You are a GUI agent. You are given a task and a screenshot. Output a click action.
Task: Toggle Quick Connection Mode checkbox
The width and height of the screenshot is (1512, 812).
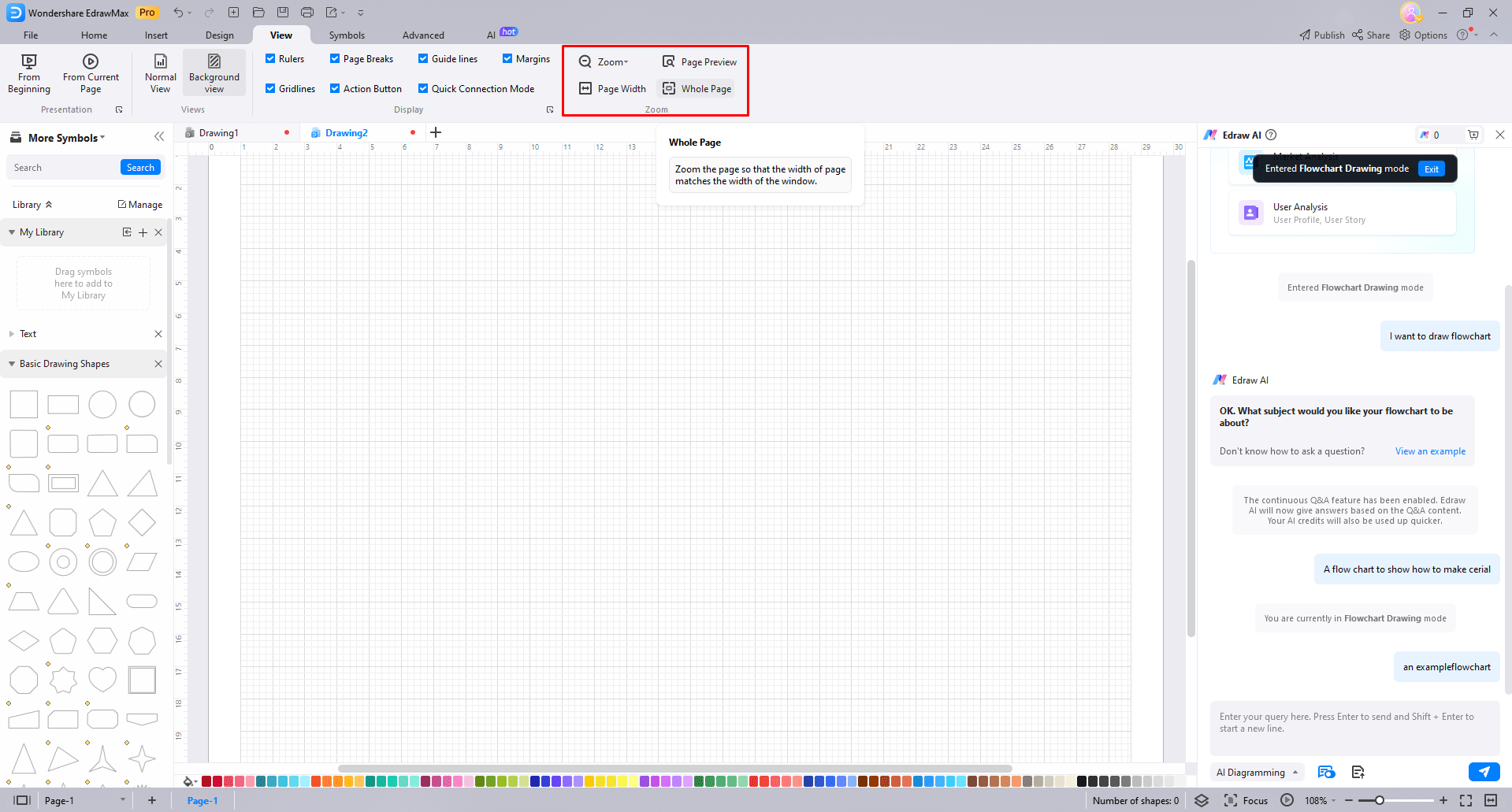[423, 89]
